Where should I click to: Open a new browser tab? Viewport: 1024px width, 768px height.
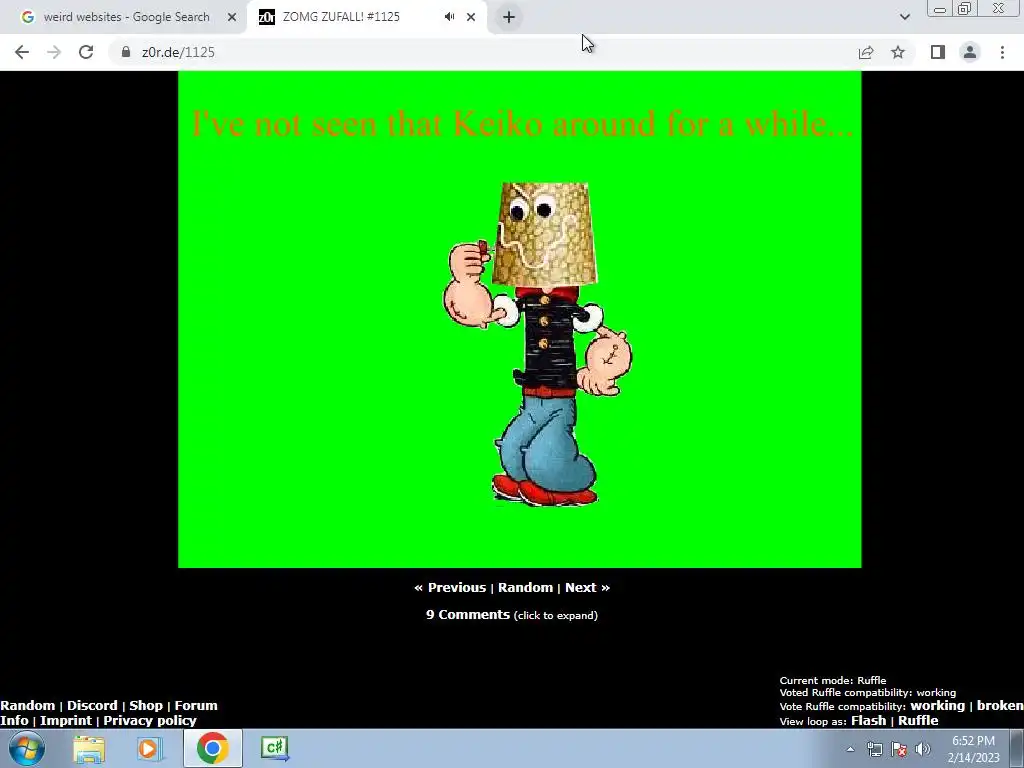[509, 17]
